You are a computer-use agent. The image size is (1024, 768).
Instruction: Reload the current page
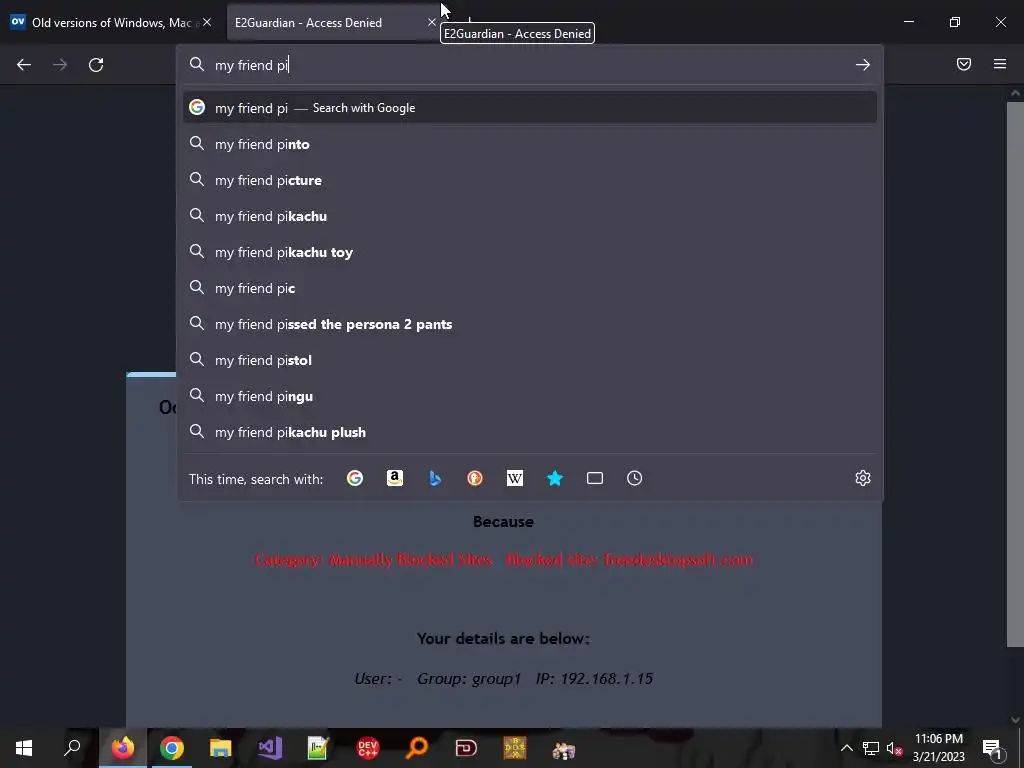coord(96,65)
